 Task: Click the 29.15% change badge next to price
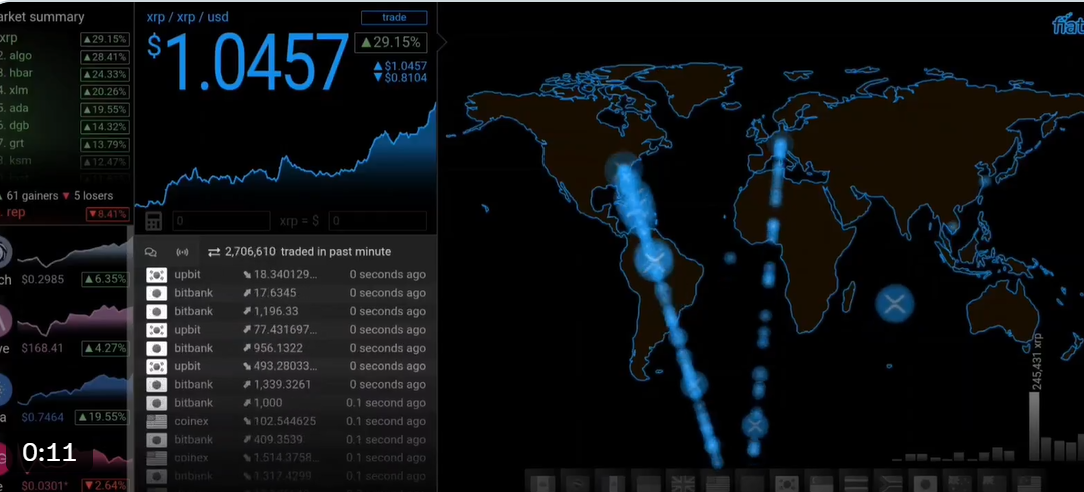coord(391,43)
